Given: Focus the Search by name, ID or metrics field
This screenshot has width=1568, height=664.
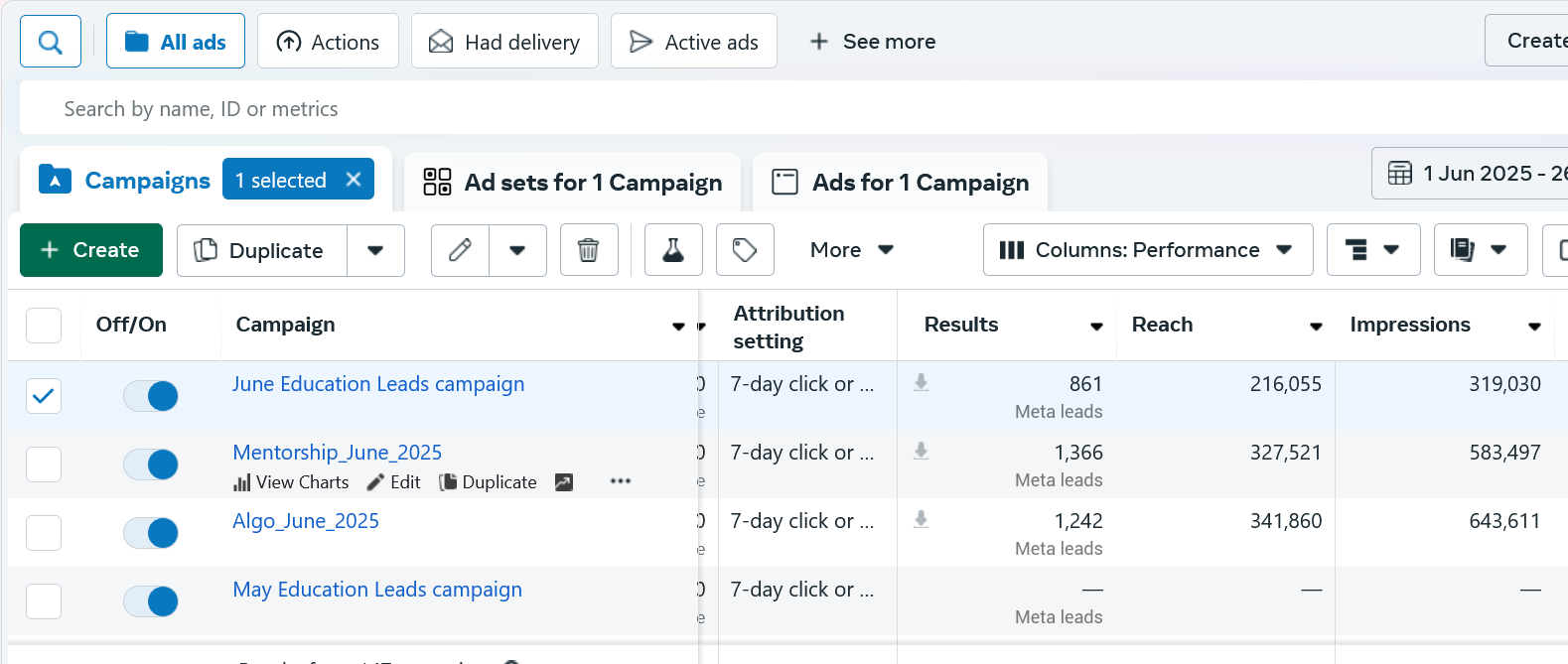Looking at the screenshot, I should click(794, 108).
